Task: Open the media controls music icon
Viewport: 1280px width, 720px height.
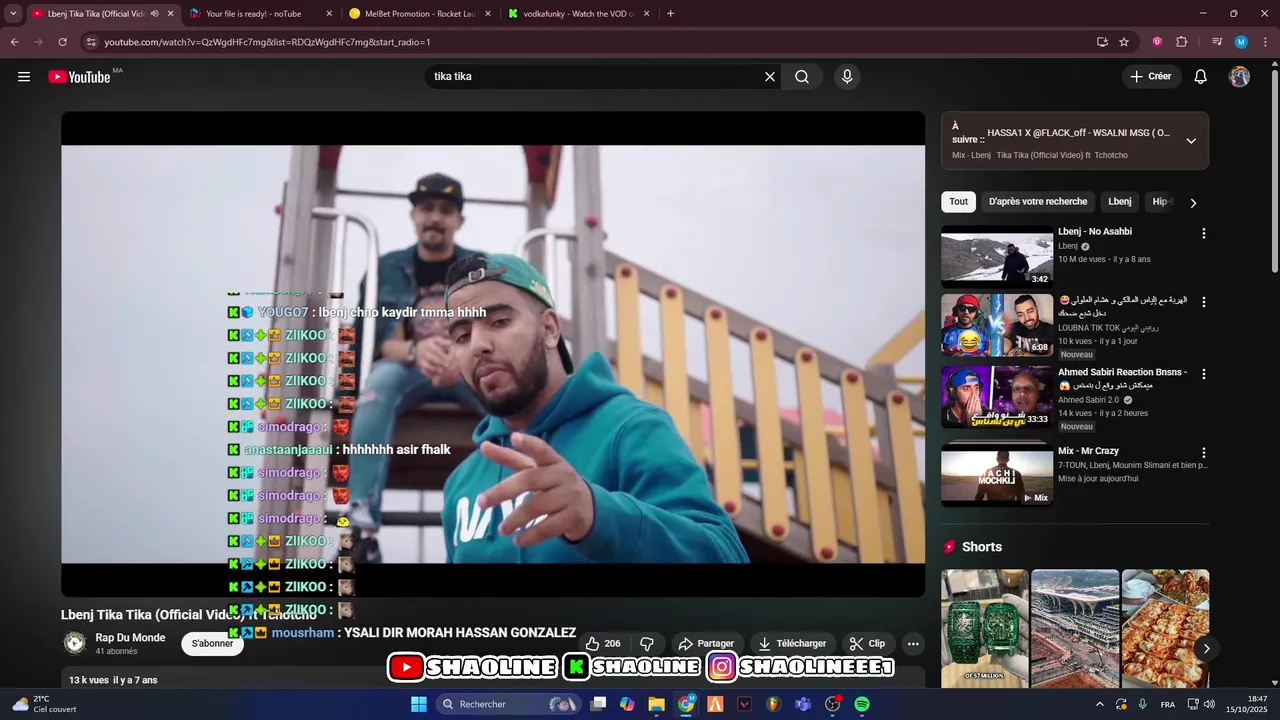Action: [x=1217, y=42]
